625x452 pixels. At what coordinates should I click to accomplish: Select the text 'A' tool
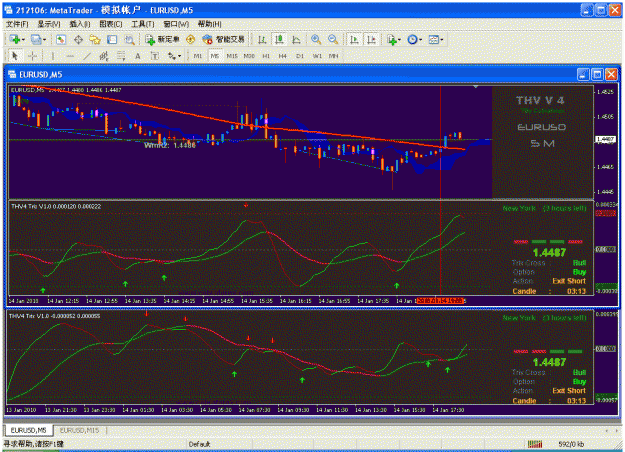click(138, 56)
